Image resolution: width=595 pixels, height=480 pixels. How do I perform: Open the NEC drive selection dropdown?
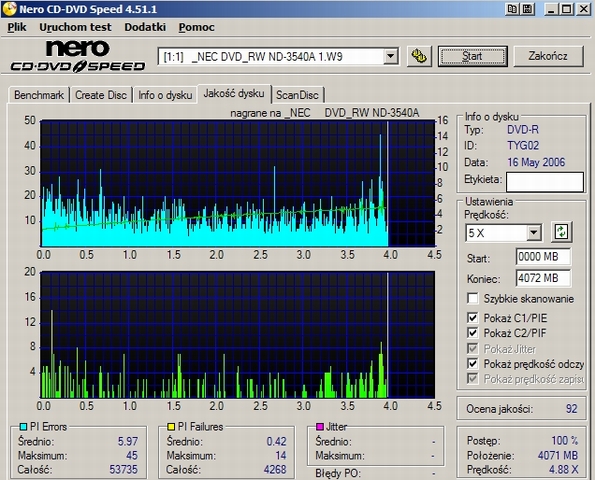390,57
